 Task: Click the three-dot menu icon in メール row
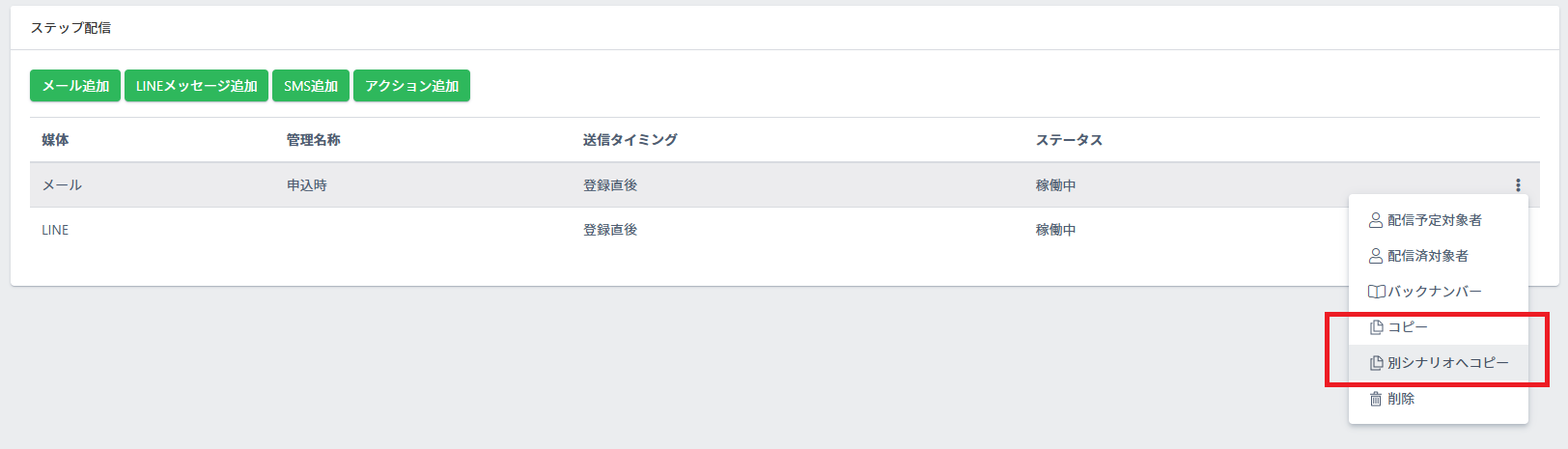(x=1518, y=185)
